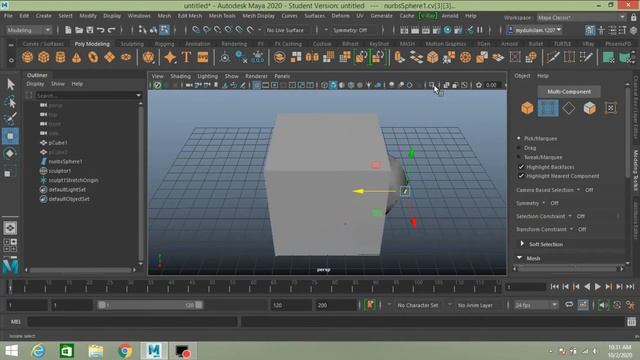Select Drag radio option
640x360 pixels.
pyautogui.click(x=519, y=148)
